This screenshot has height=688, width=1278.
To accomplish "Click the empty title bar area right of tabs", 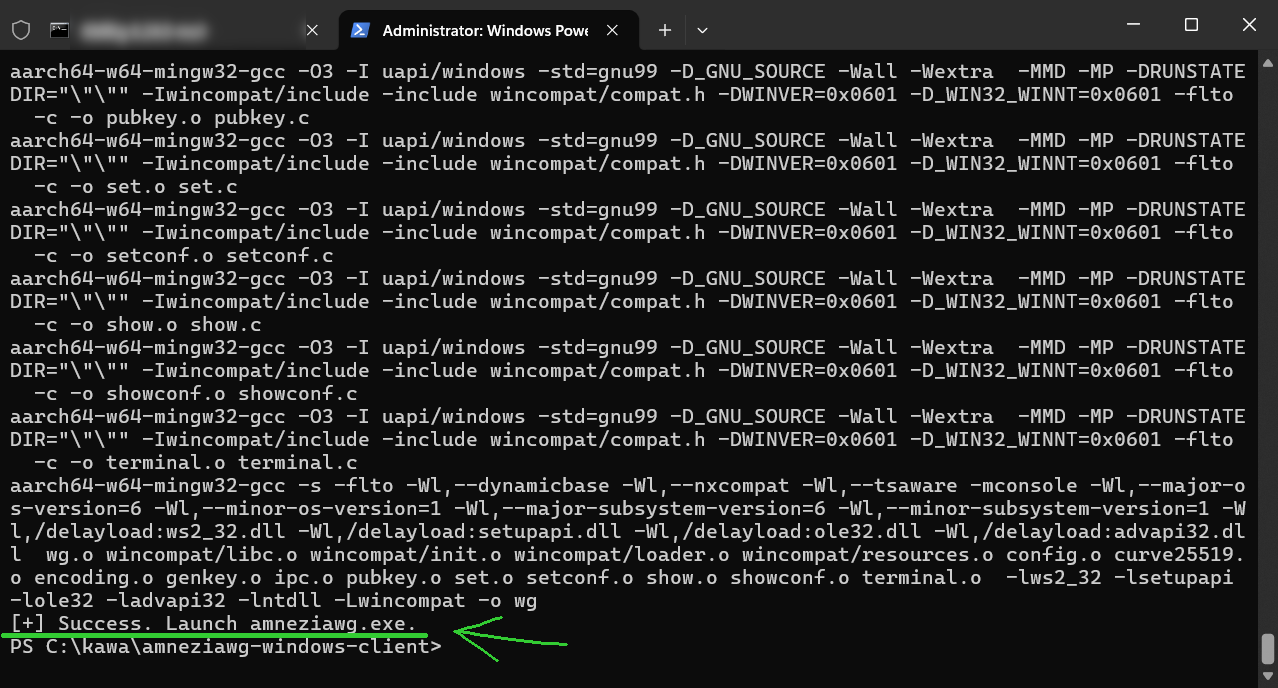I will click(x=900, y=30).
